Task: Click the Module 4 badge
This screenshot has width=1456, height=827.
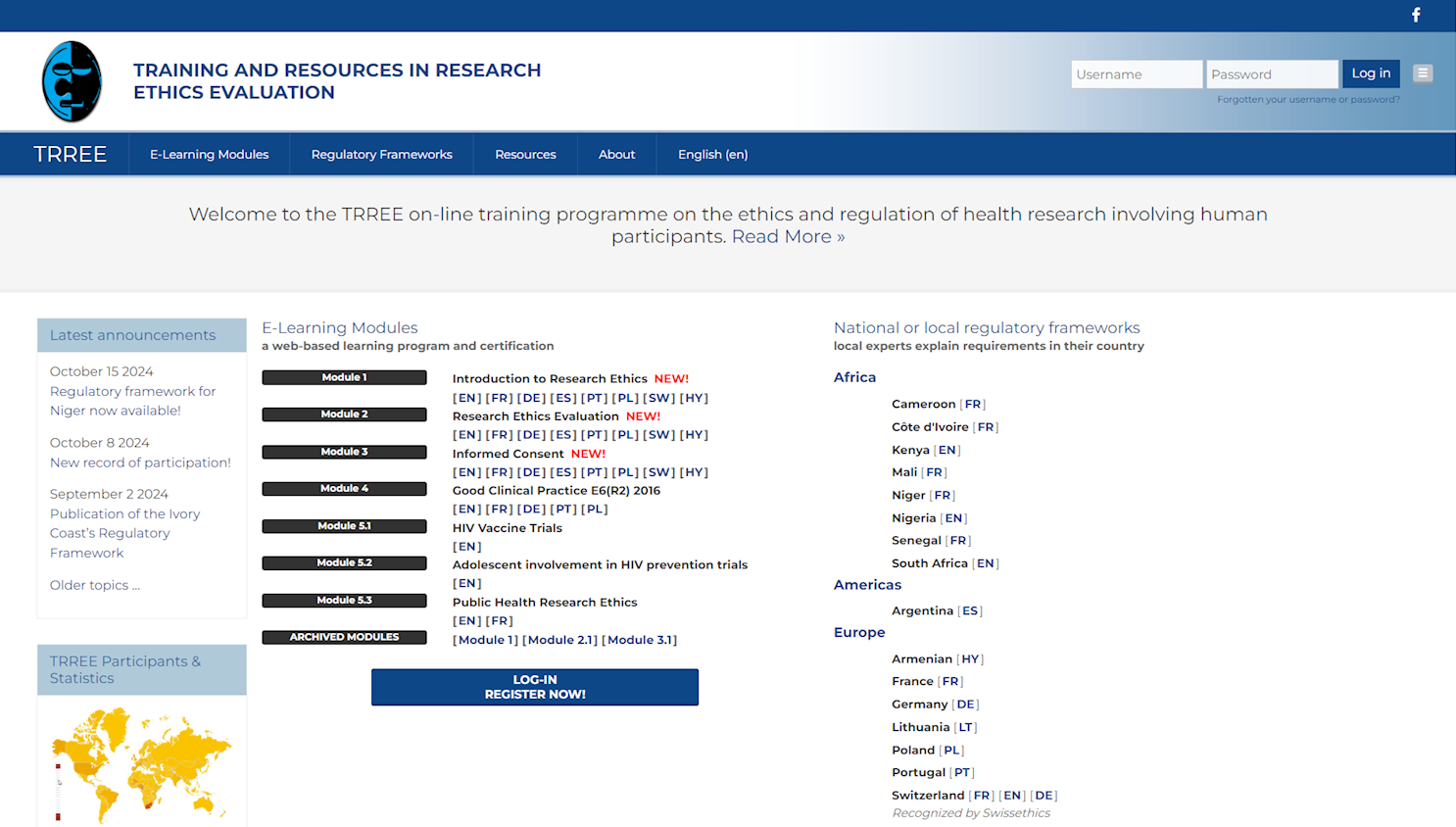Action: click(x=344, y=489)
